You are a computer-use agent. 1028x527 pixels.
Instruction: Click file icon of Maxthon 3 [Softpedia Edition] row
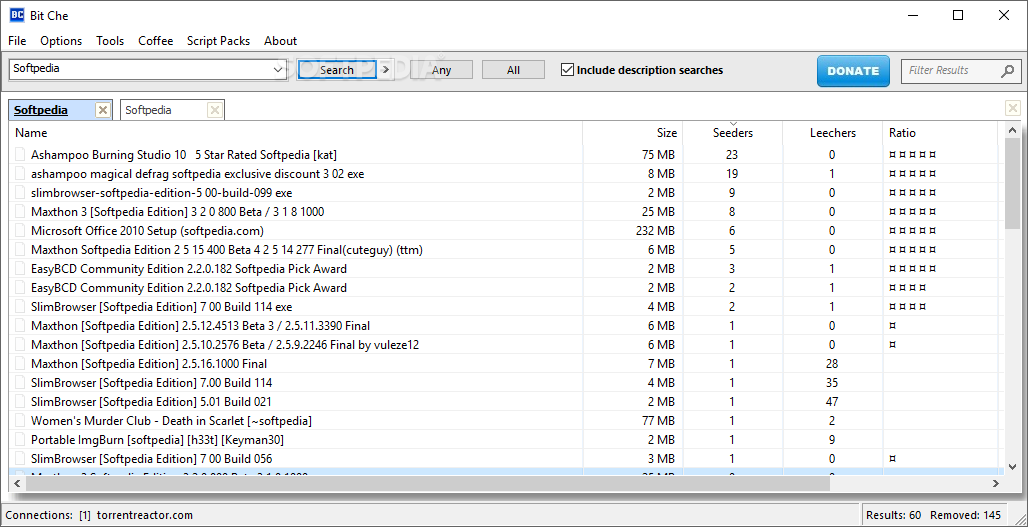(20, 212)
